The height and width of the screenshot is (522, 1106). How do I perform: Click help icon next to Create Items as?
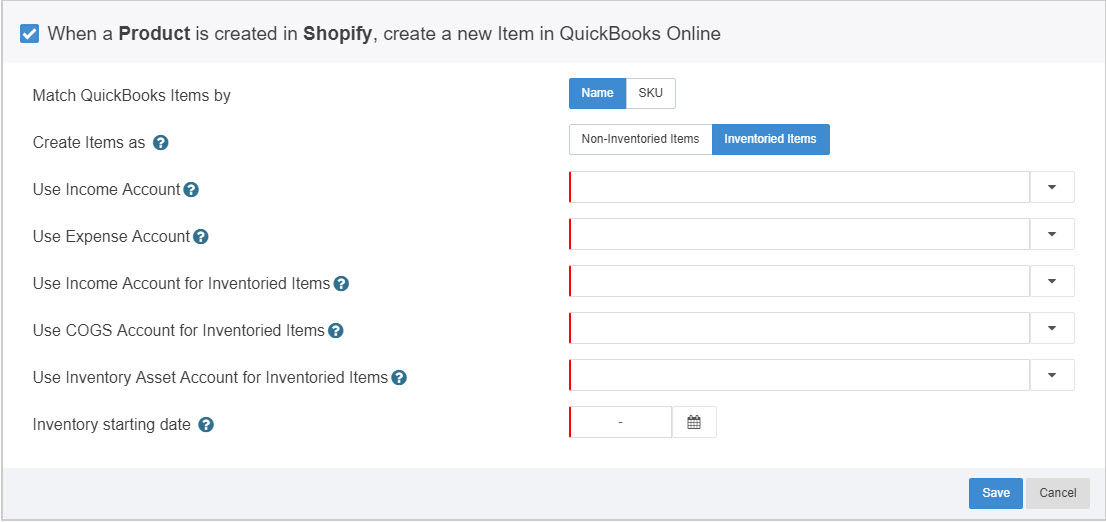(x=161, y=142)
